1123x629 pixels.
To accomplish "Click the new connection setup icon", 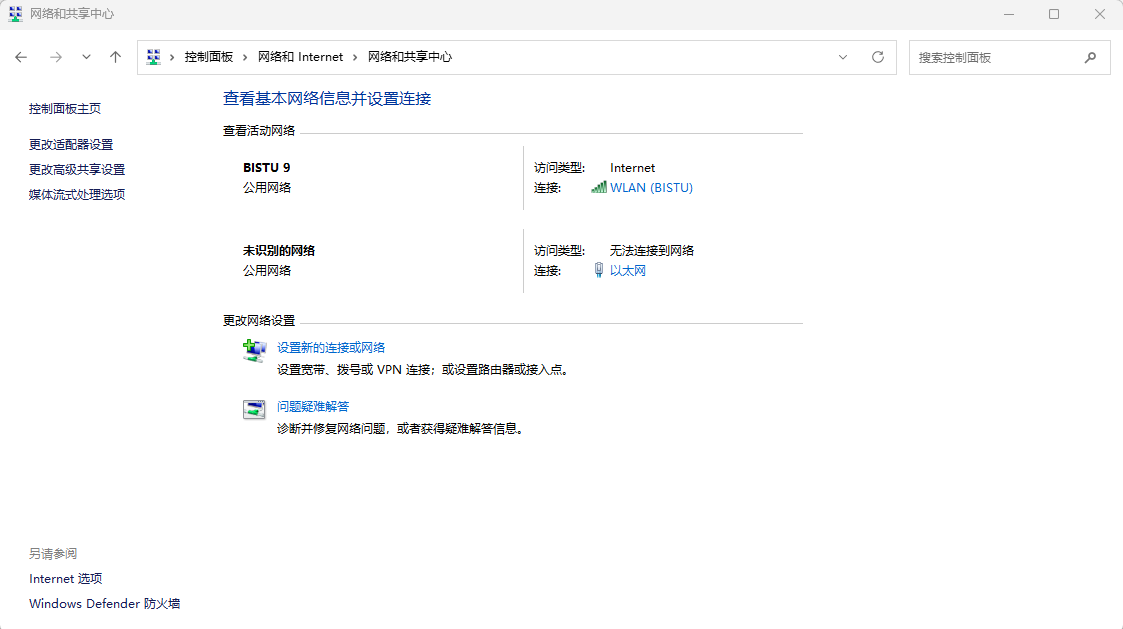I will coord(254,350).
